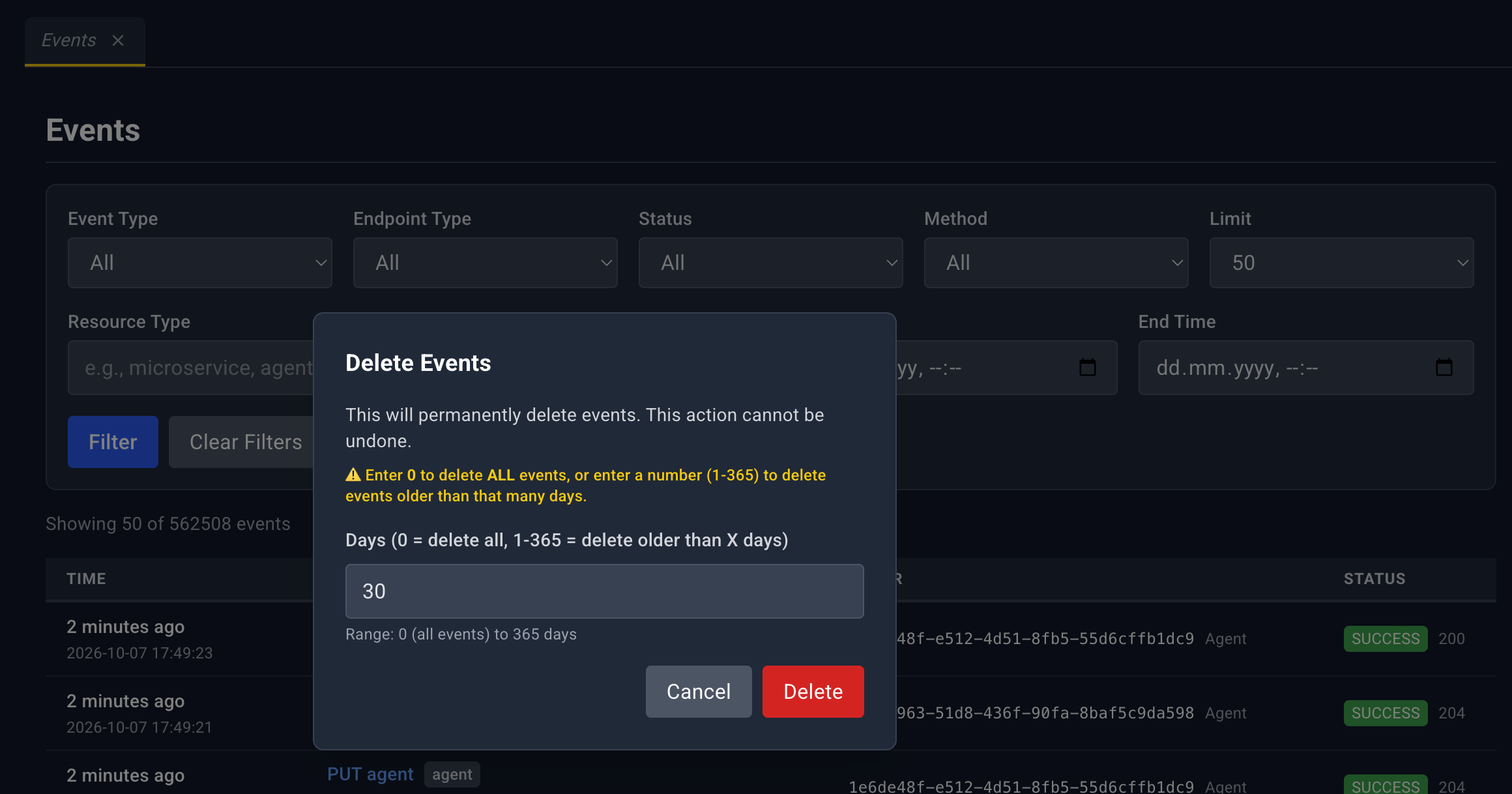1512x794 pixels.
Task: Click the Days input containing 30
Action: tap(605, 591)
